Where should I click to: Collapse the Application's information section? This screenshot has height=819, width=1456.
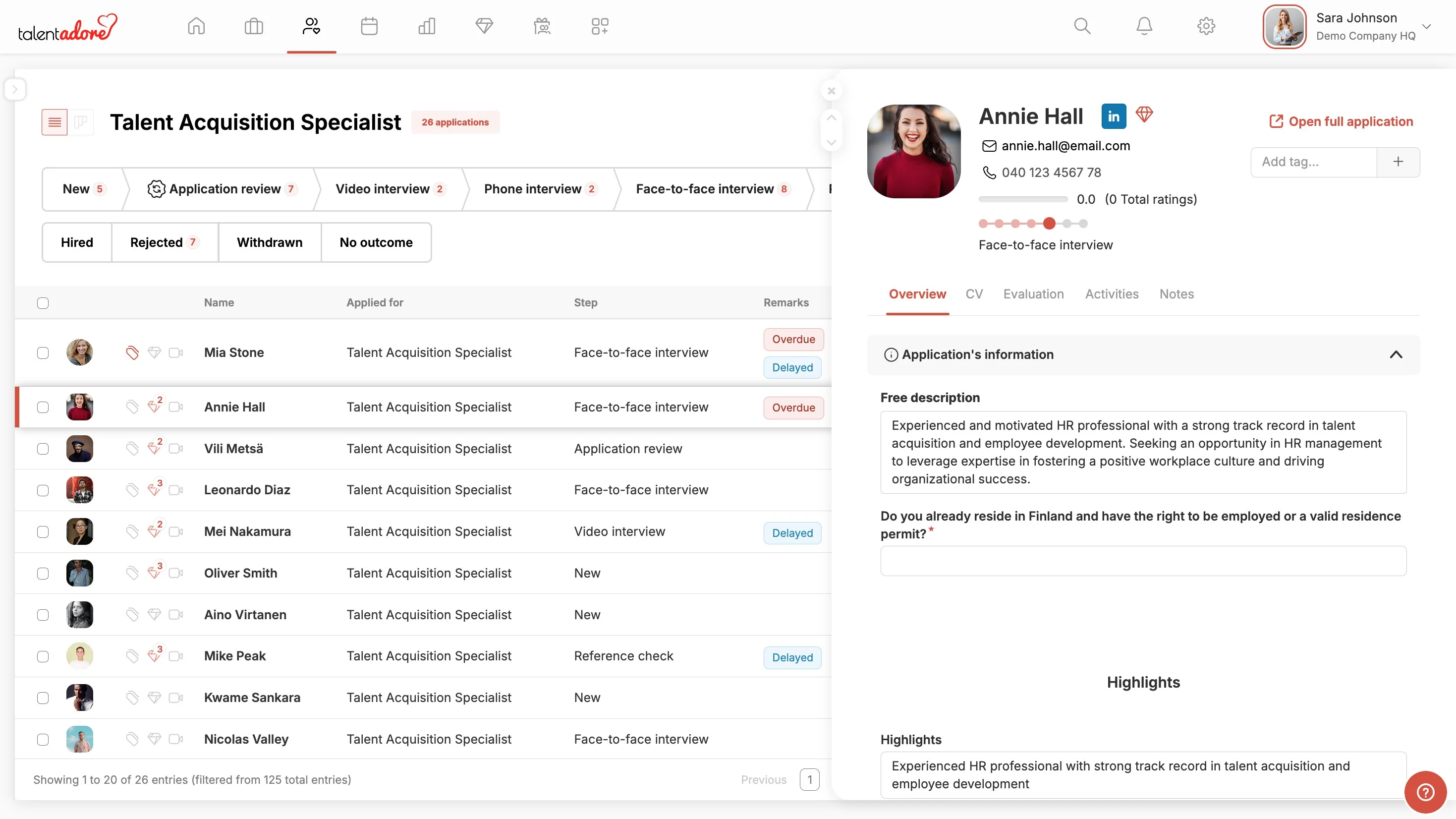[1396, 354]
